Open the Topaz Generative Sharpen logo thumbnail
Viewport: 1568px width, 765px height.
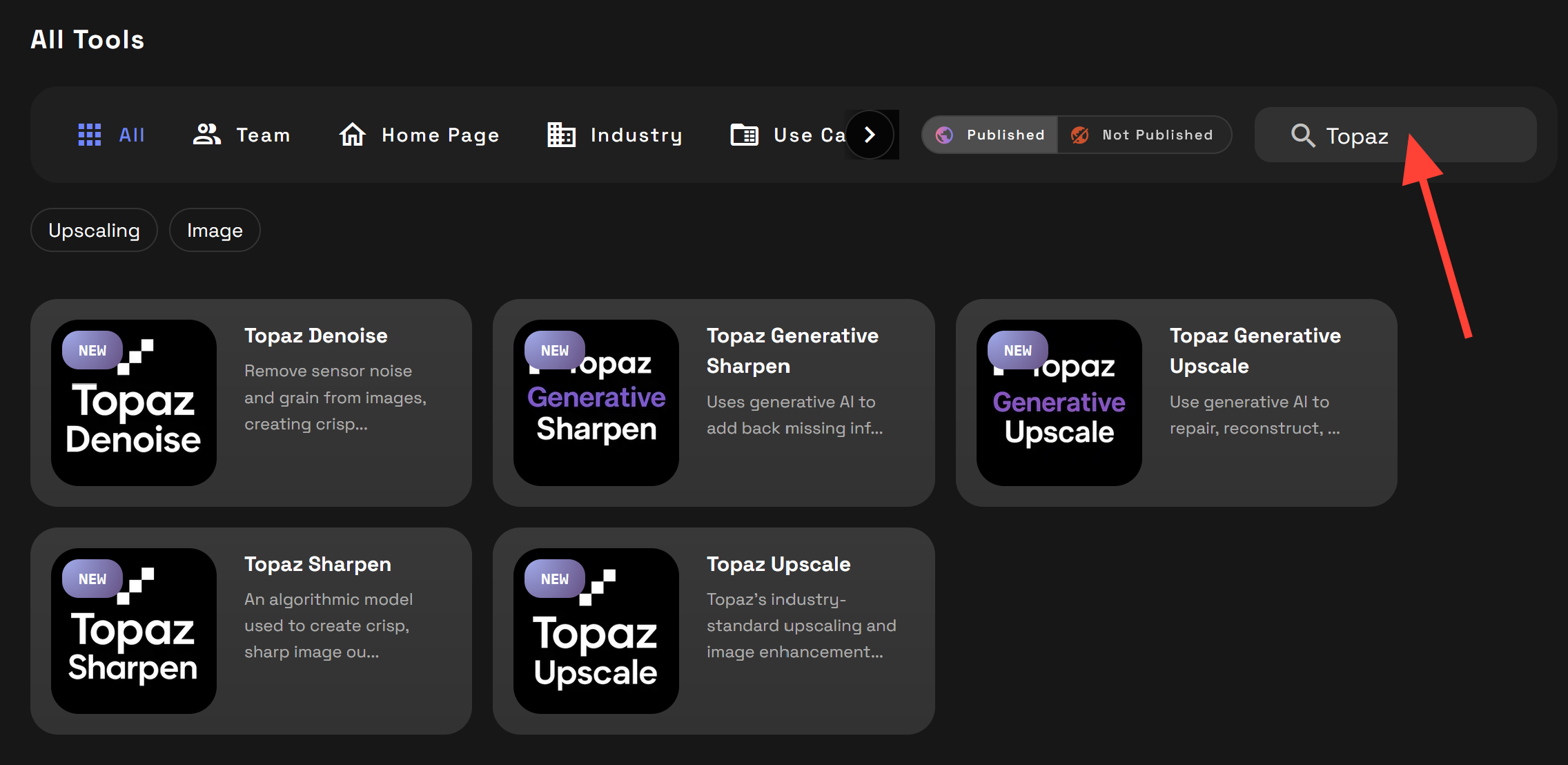tap(596, 403)
